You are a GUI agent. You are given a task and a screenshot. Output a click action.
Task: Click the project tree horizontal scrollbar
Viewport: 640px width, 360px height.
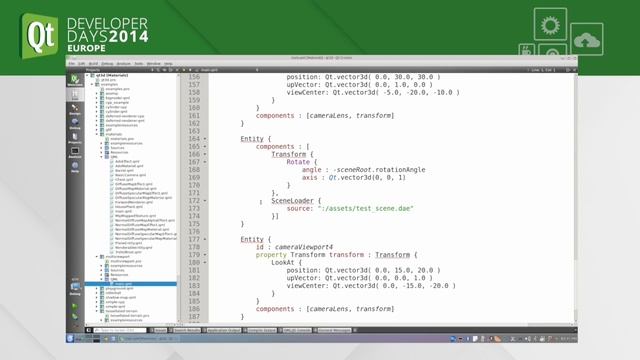(x=131, y=325)
